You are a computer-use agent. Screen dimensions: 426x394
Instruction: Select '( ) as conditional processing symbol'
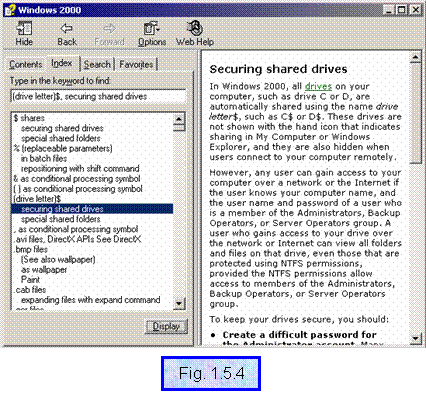click(78, 189)
